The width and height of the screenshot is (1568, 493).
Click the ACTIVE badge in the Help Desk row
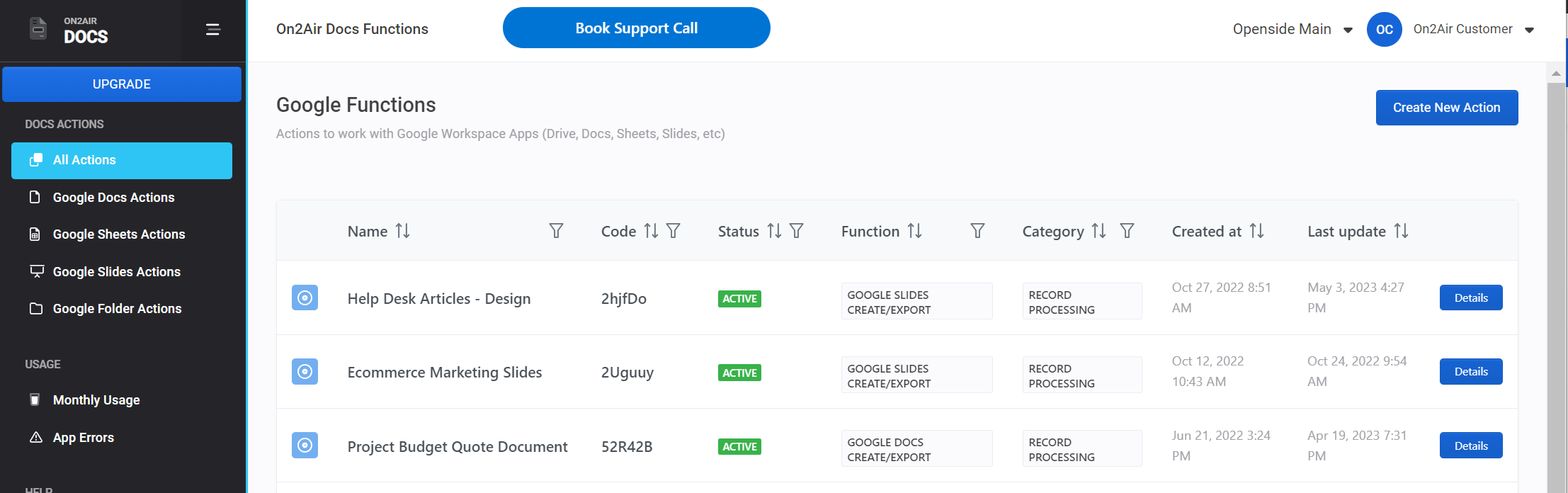(739, 299)
